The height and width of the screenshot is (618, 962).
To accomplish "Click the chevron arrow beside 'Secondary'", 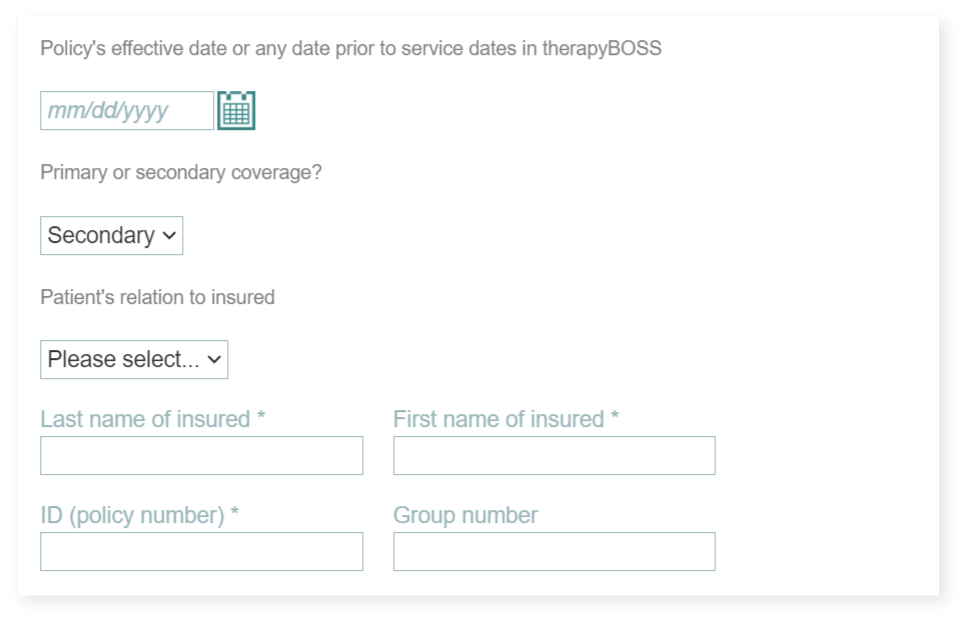I will (x=169, y=236).
